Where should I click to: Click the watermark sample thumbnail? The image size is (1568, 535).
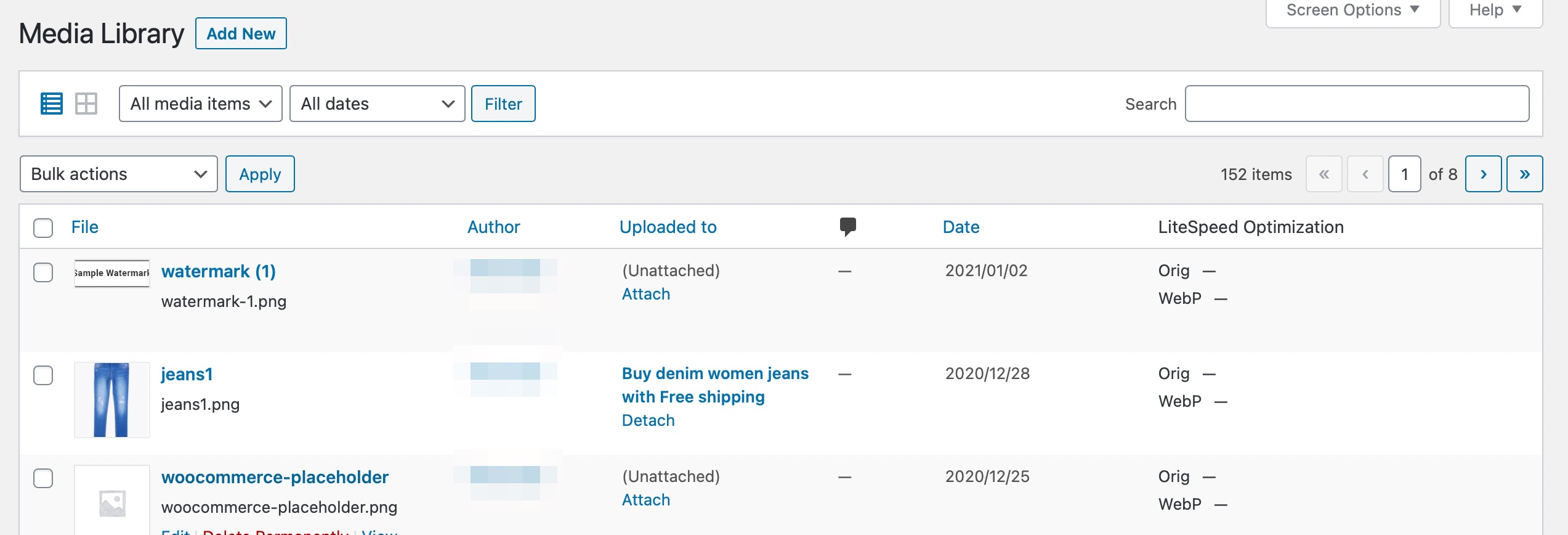pyautogui.click(x=111, y=273)
